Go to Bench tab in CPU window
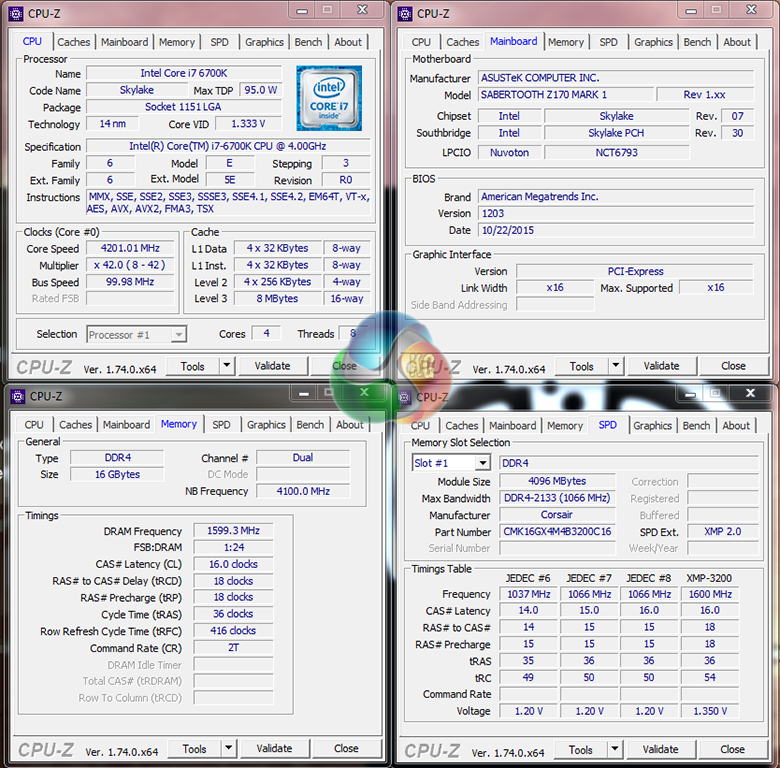The image size is (780, 768). [x=308, y=42]
